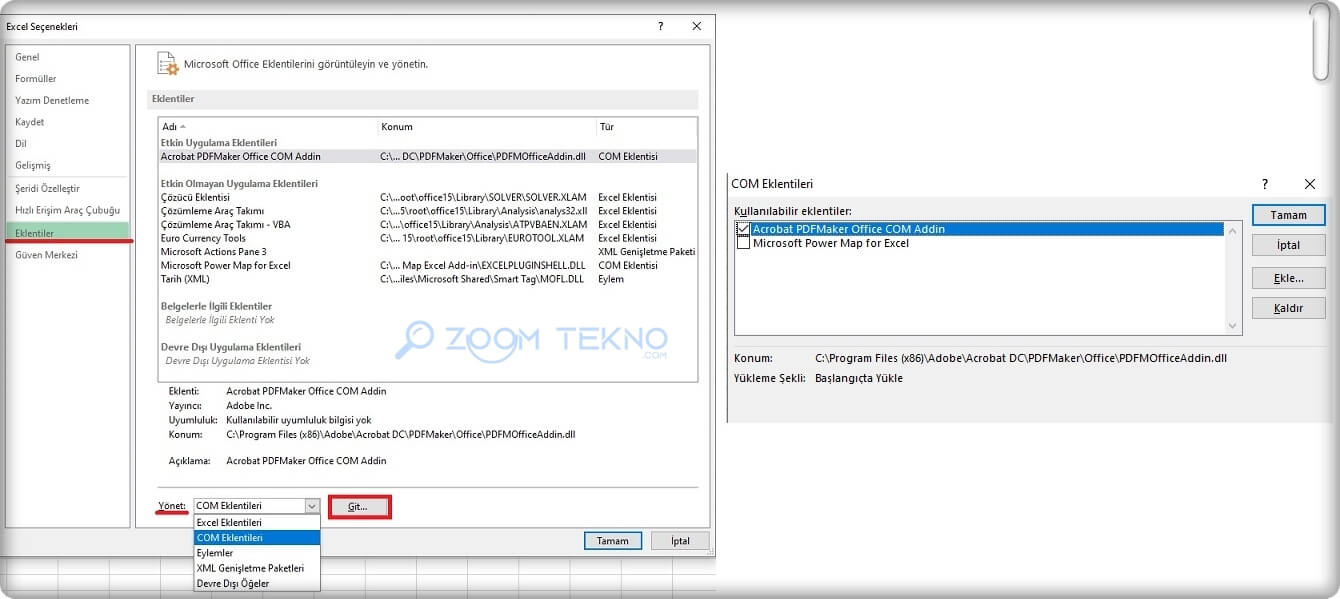Choose Eylemler from dropdown list
The height and width of the screenshot is (599, 1340).
[x=257, y=552]
